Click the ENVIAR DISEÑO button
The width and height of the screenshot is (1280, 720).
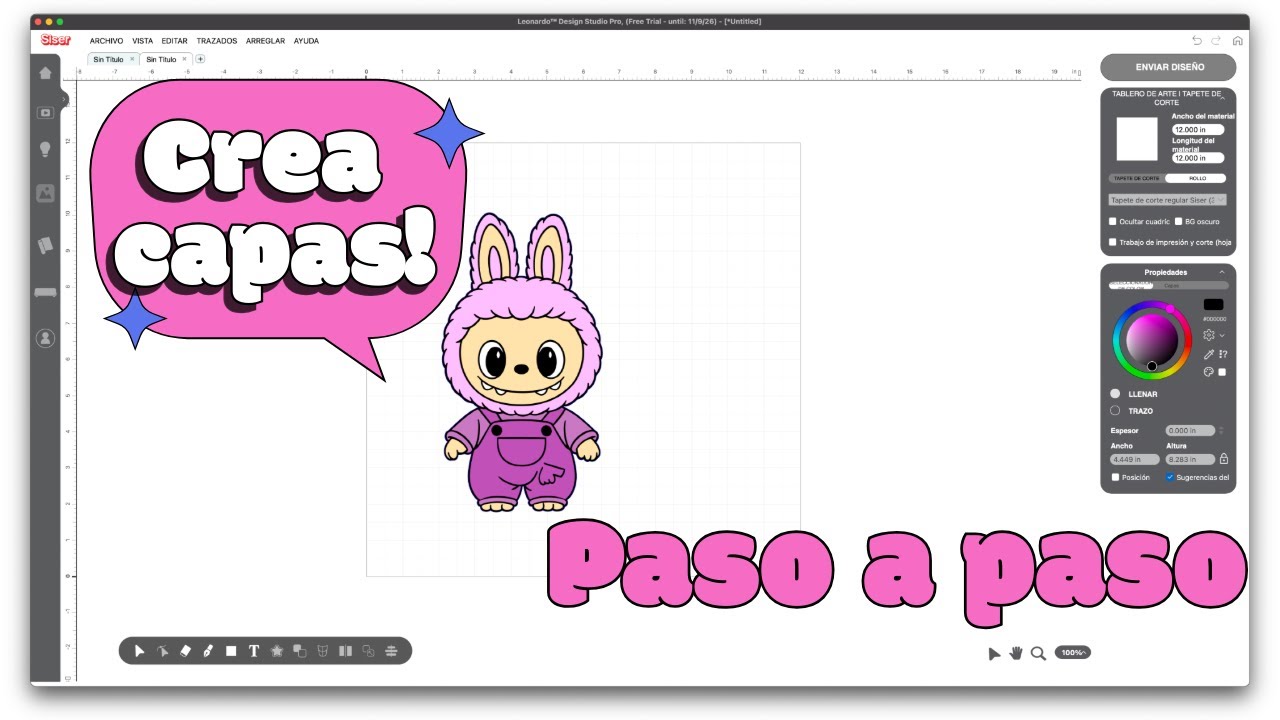pos(1169,67)
